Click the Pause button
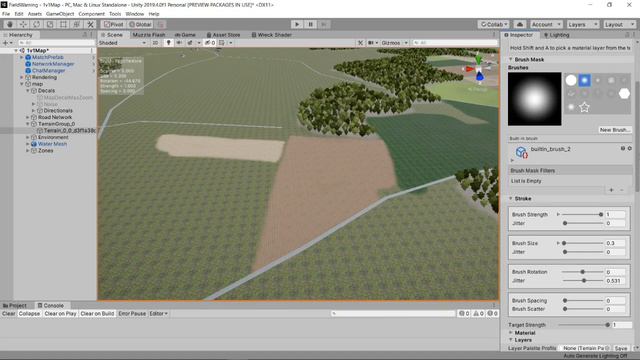This screenshot has width=640, height=360. 310,24
